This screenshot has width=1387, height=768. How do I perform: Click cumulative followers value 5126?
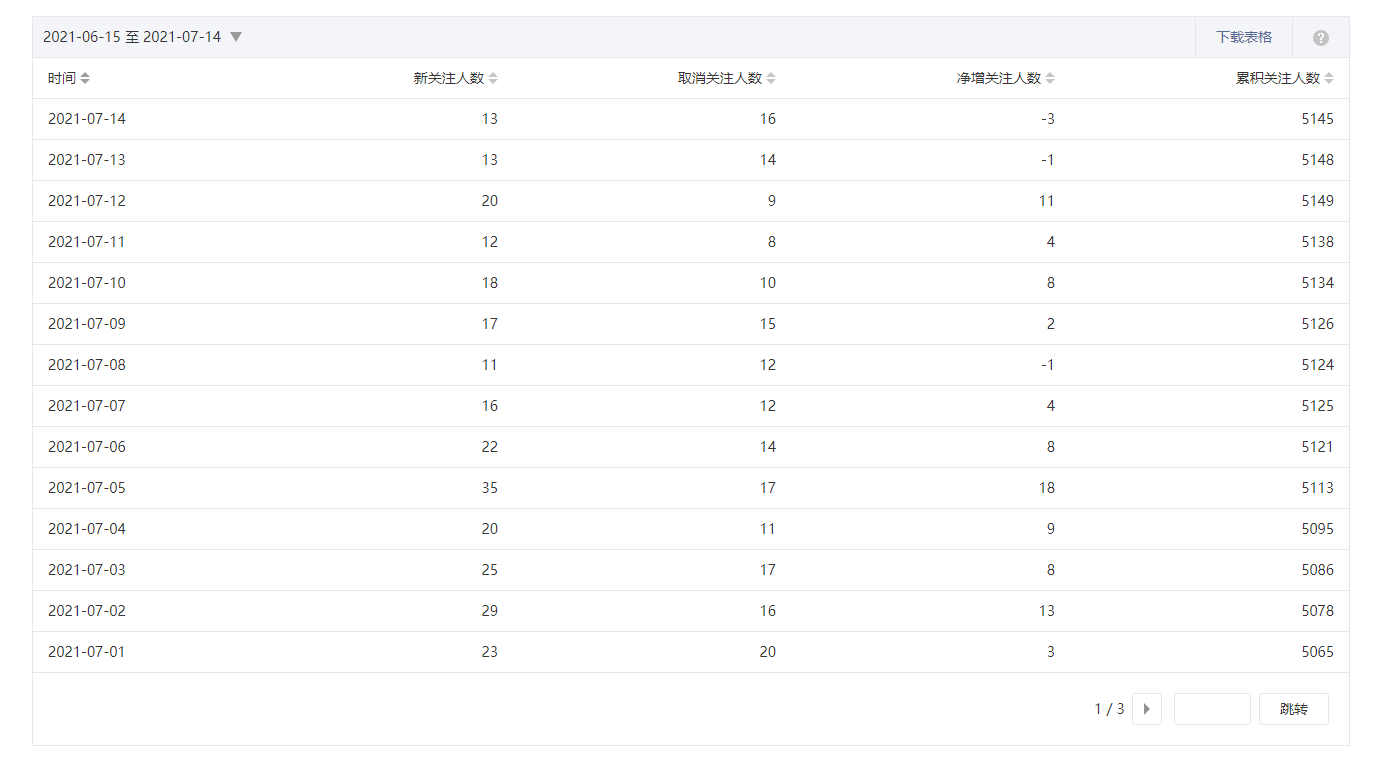(1317, 324)
